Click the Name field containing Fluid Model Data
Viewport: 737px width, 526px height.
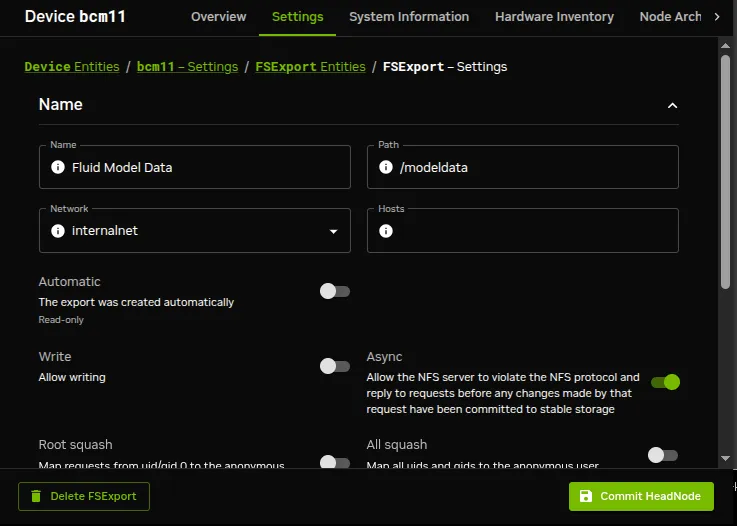[x=195, y=167]
